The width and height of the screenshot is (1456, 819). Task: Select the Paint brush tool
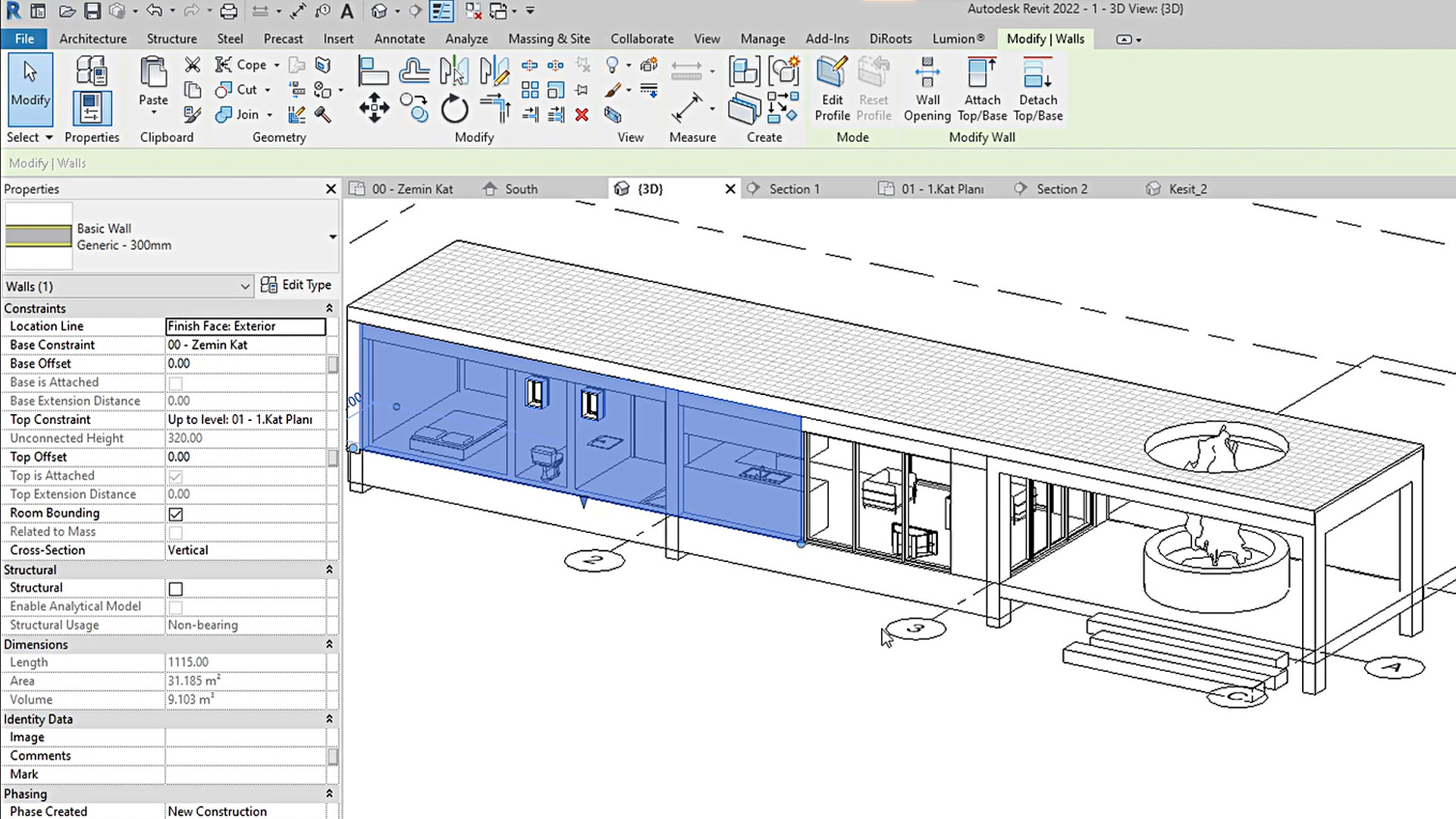click(x=613, y=90)
